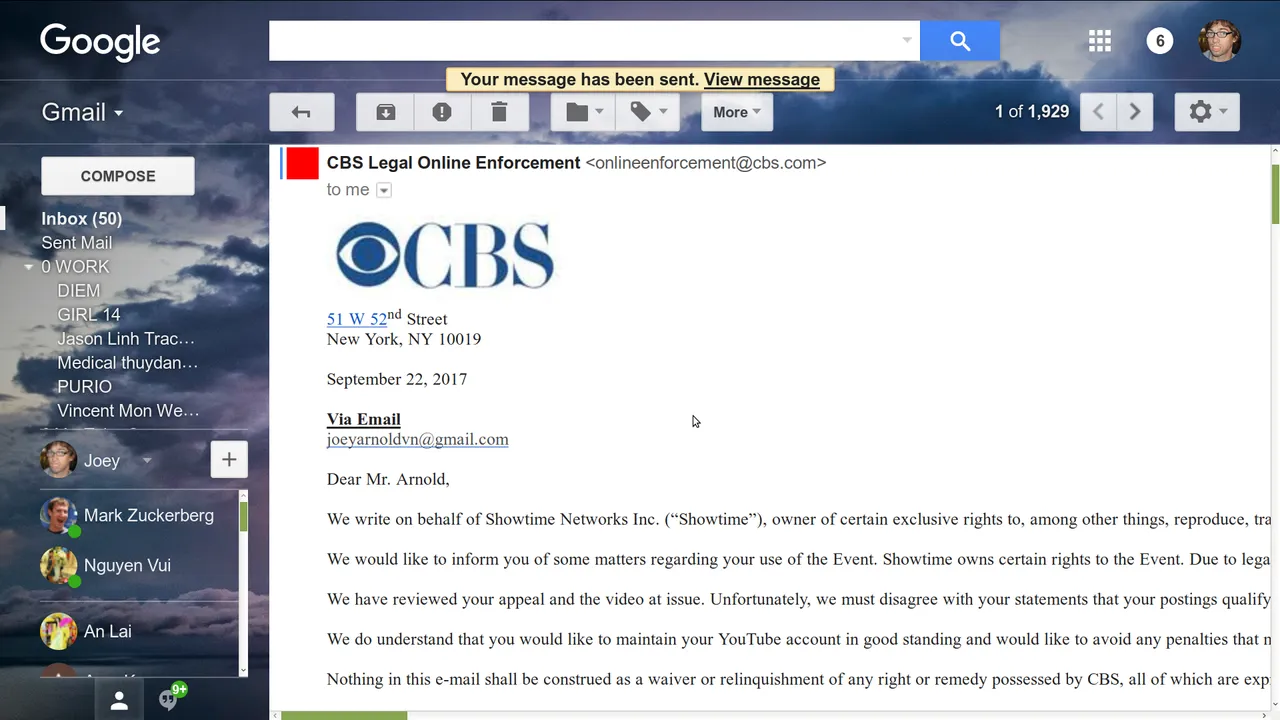Click joeyarnoldvn@gmail.com email link
Image resolution: width=1280 pixels, height=720 pixels.
(417, 439)
